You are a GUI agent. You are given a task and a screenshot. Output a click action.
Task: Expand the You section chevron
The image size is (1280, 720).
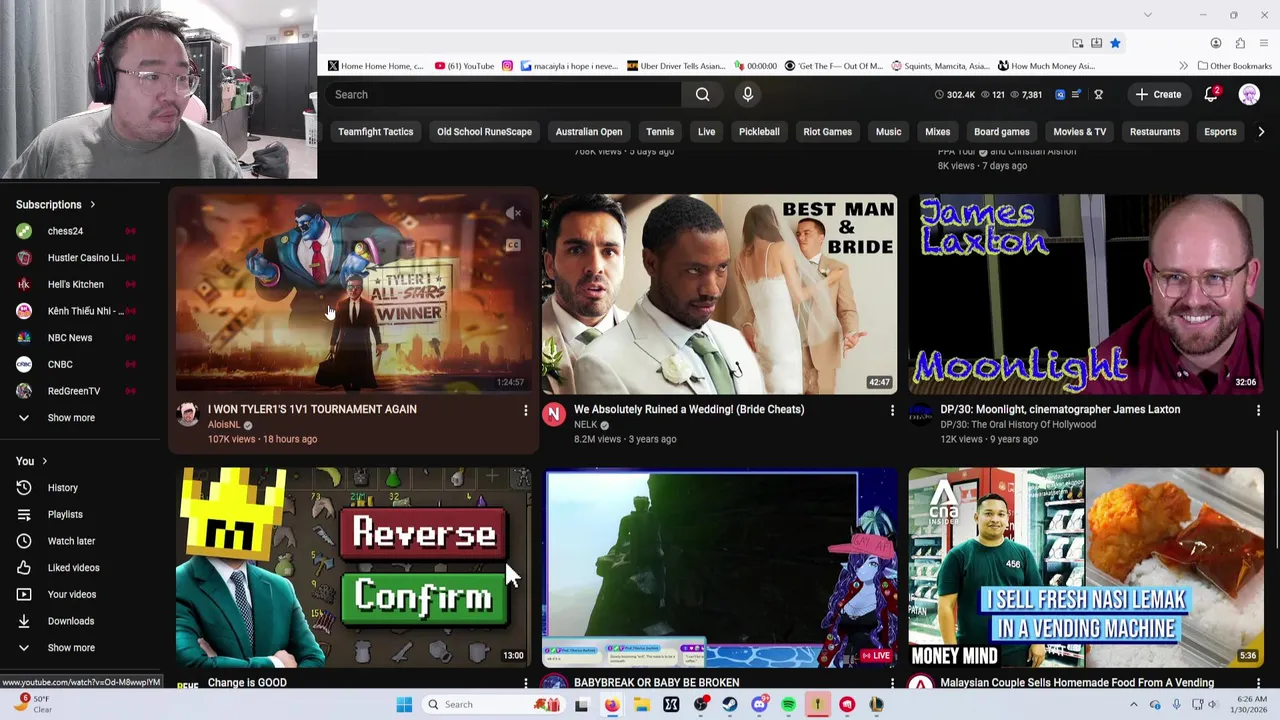tap(45, 461)
